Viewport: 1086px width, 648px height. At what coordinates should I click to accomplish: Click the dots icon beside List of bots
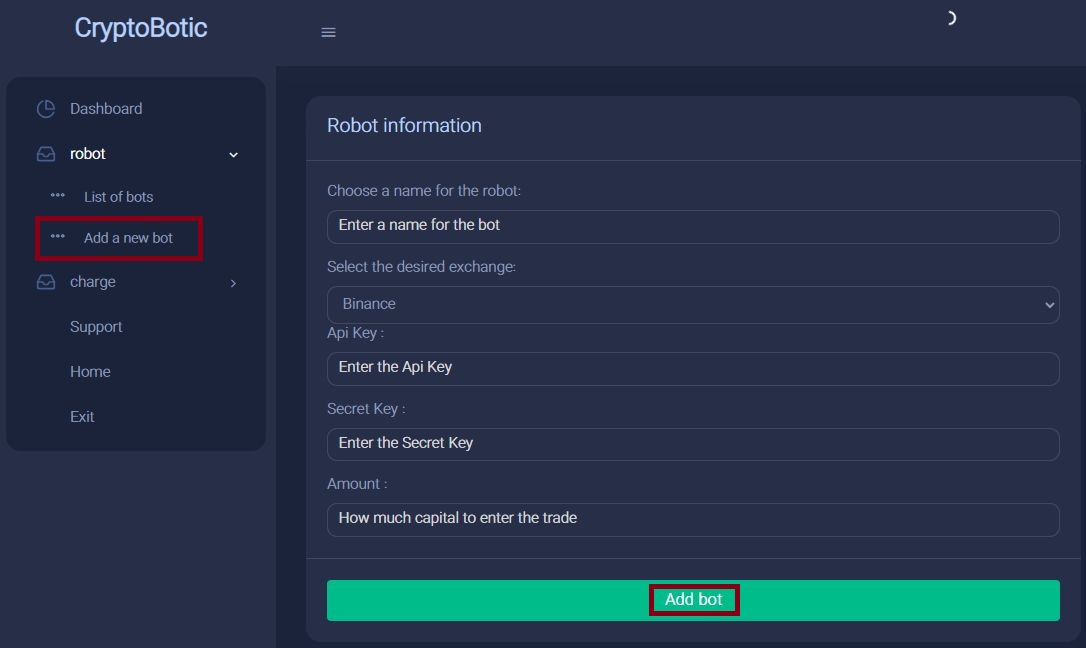[58, 196]
